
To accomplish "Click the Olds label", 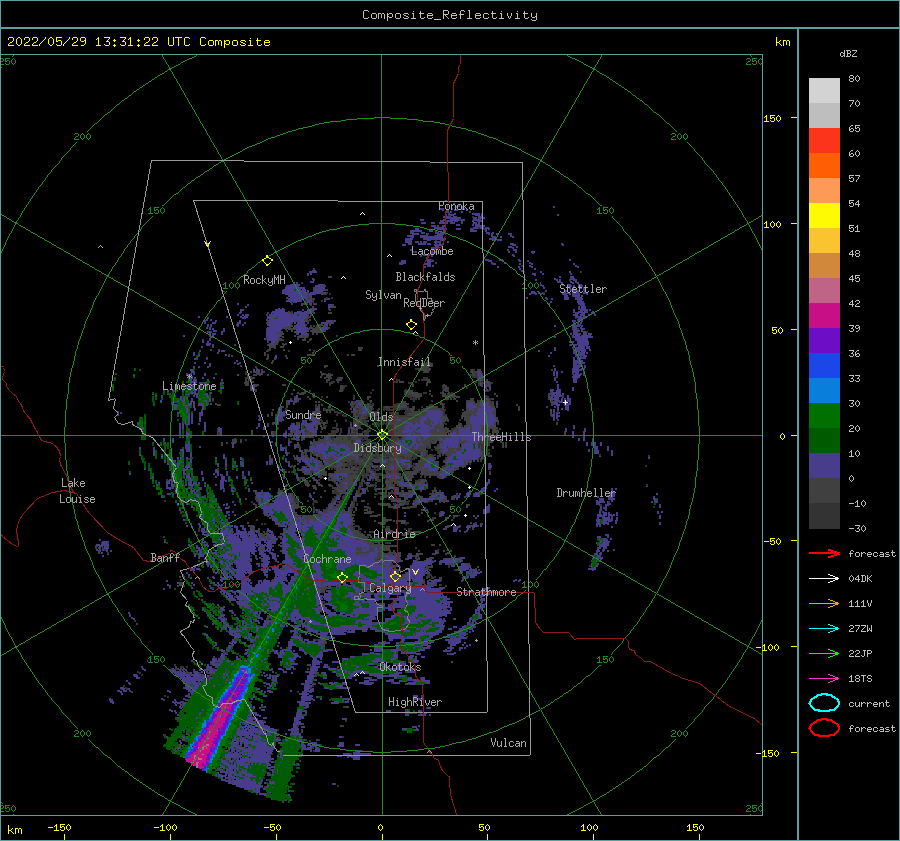I will [x=381, y=417].
